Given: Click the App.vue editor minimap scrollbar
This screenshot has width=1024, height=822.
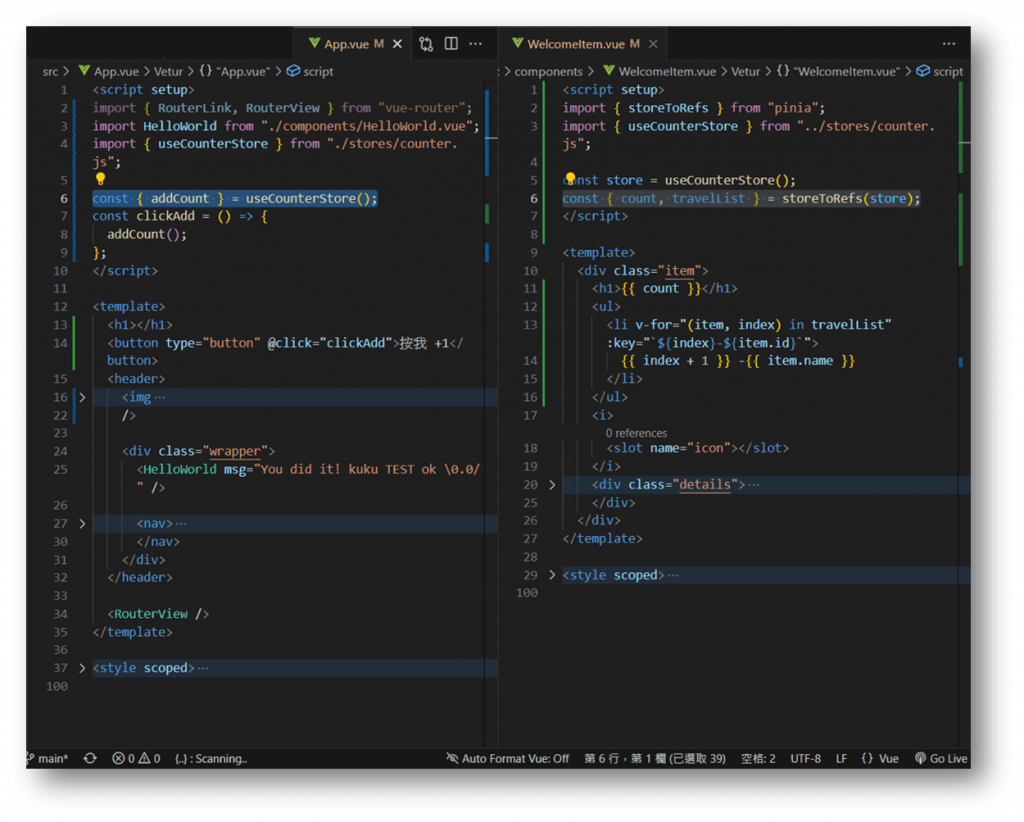Looking at the screenshot, I should coord(491,415).
